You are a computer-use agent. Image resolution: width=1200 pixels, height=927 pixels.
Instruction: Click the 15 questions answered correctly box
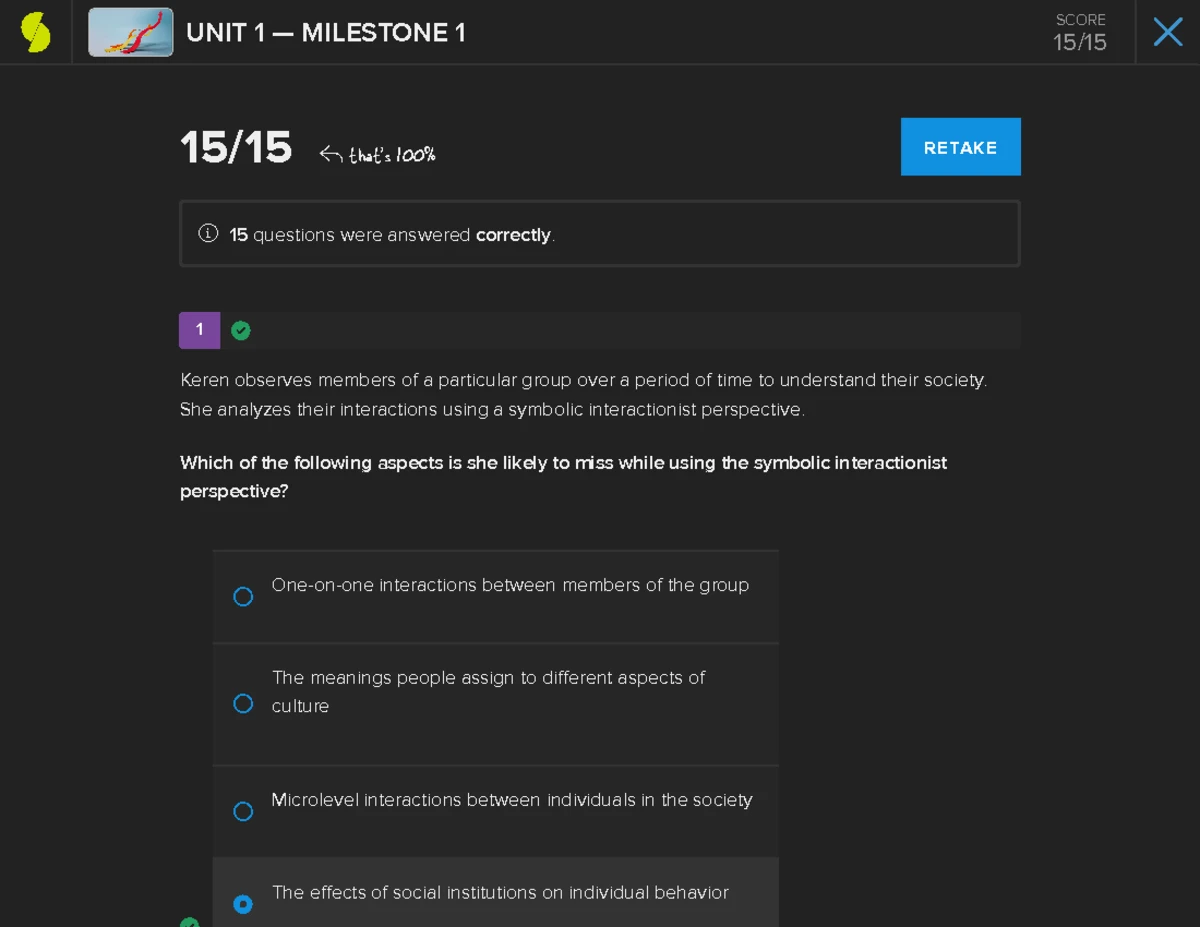coord(600,233)
